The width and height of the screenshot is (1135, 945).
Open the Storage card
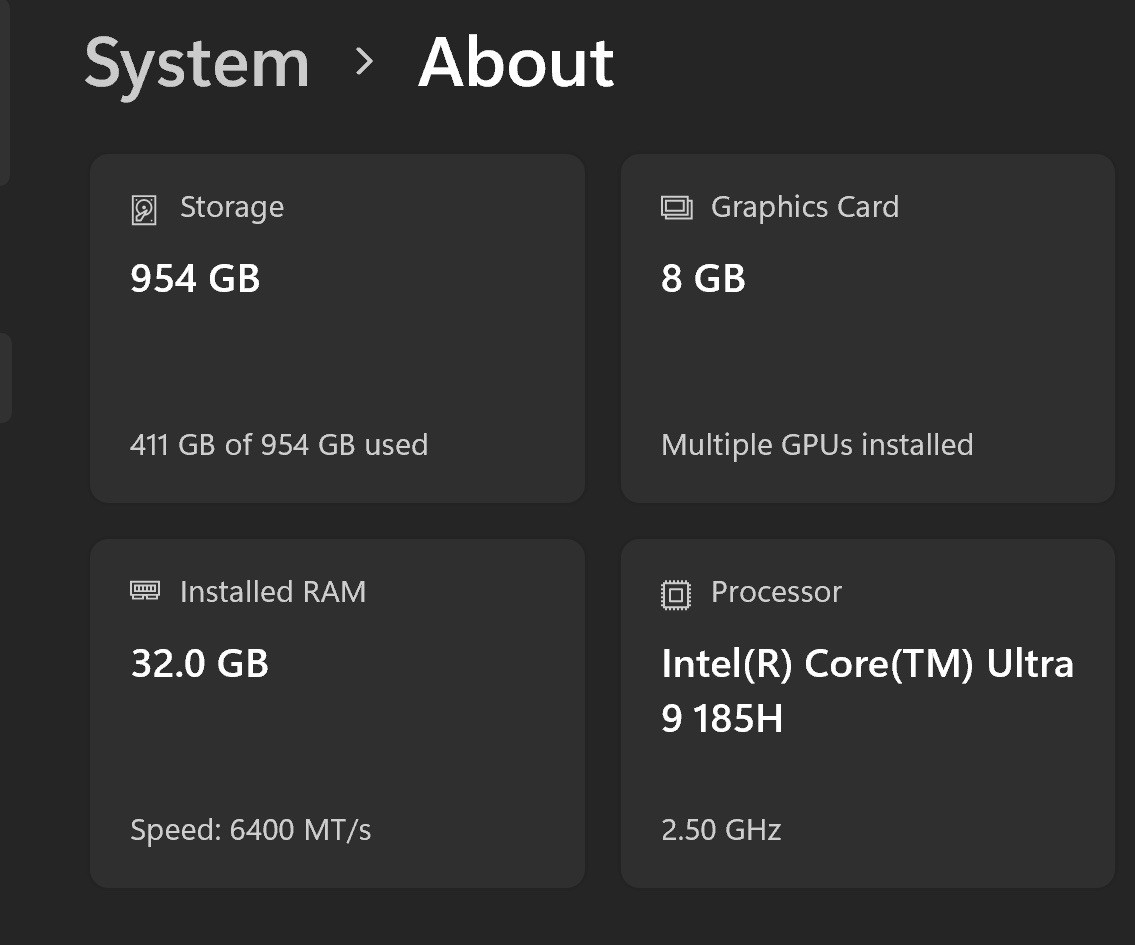337,329
